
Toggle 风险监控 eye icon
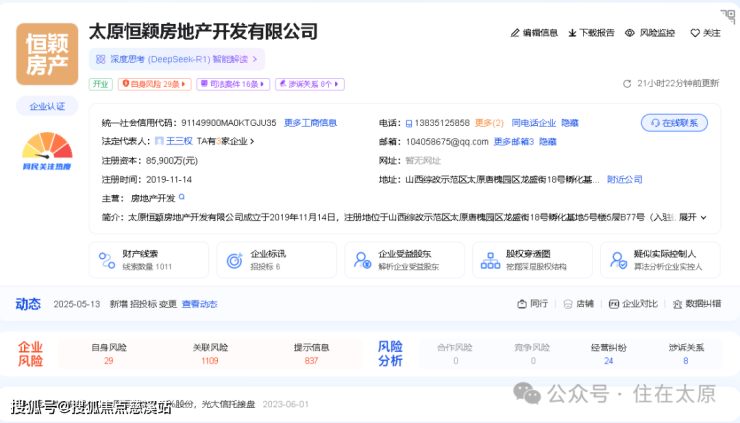click(630, 33)
